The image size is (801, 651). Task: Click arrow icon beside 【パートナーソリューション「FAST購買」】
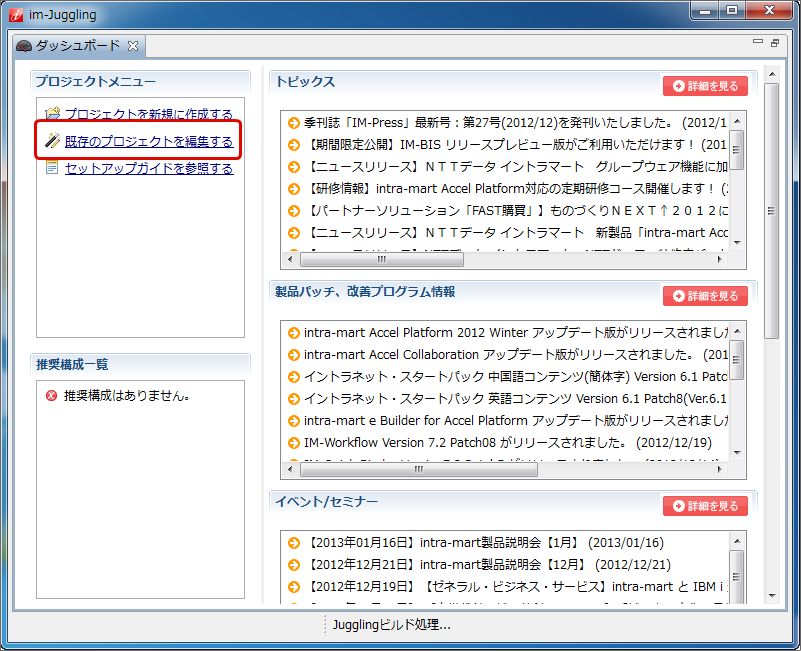[x=294, y=211]
